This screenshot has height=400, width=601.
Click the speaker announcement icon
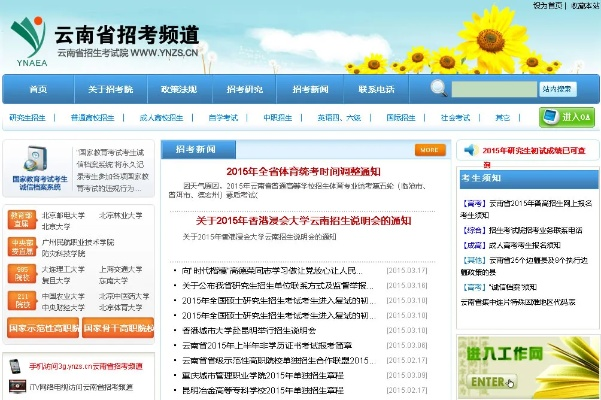tap(468, 150)
